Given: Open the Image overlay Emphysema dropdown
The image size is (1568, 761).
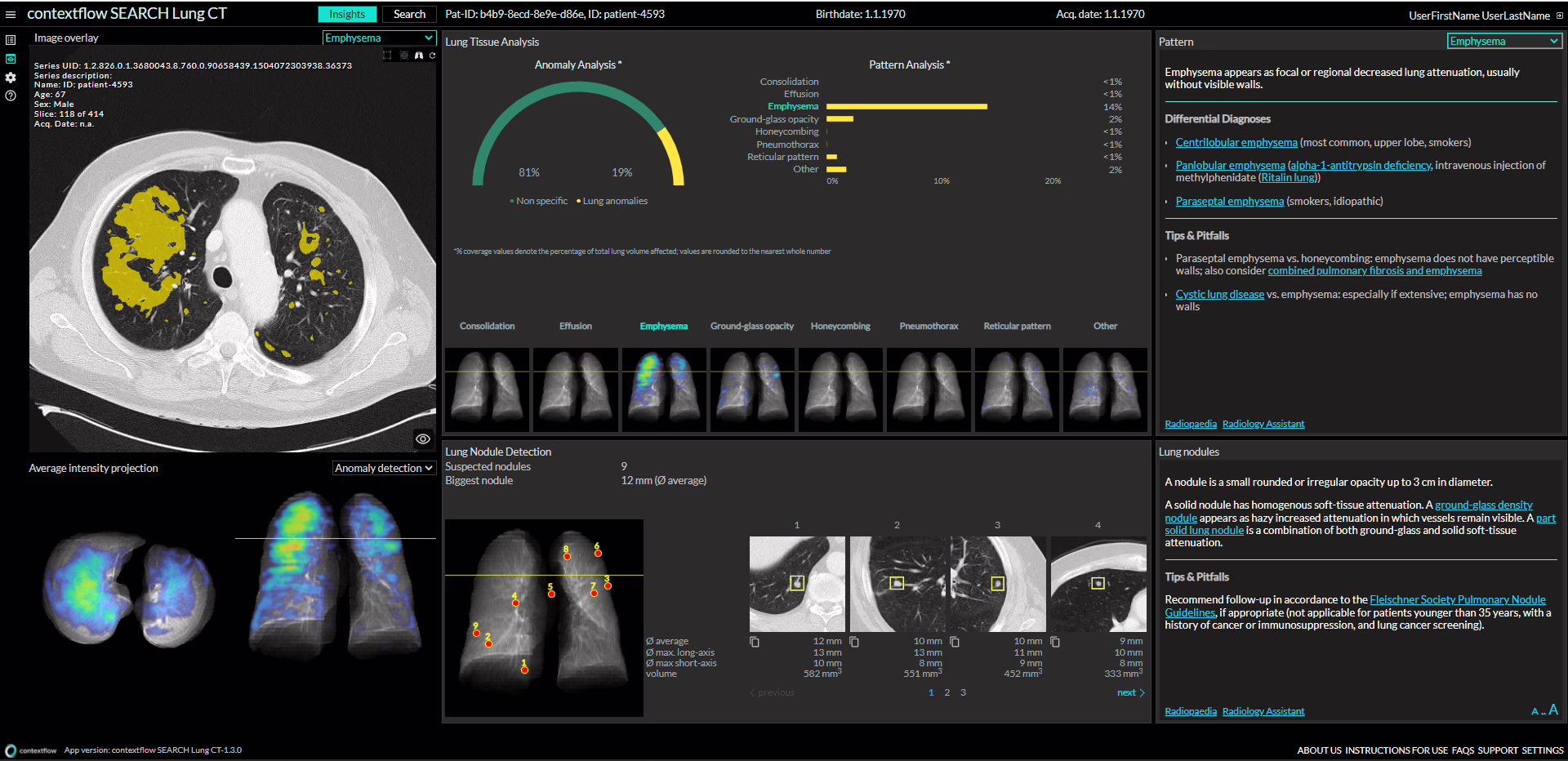Looking at the screenshot, I should (379, 38).
